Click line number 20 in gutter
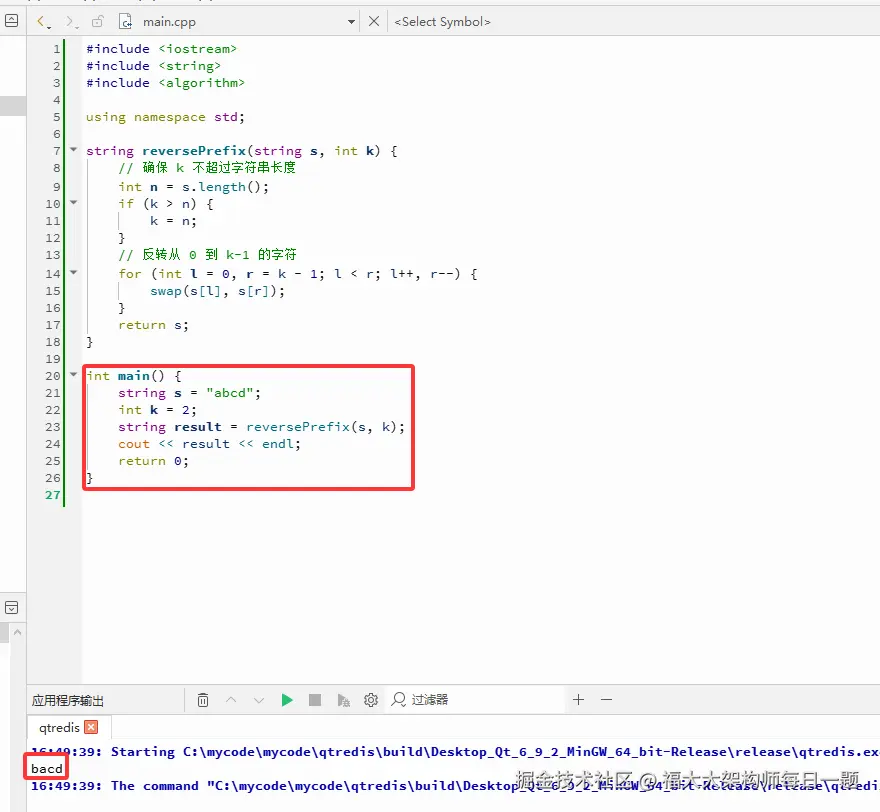Screen dimensions: 880x812 [53, 376]
